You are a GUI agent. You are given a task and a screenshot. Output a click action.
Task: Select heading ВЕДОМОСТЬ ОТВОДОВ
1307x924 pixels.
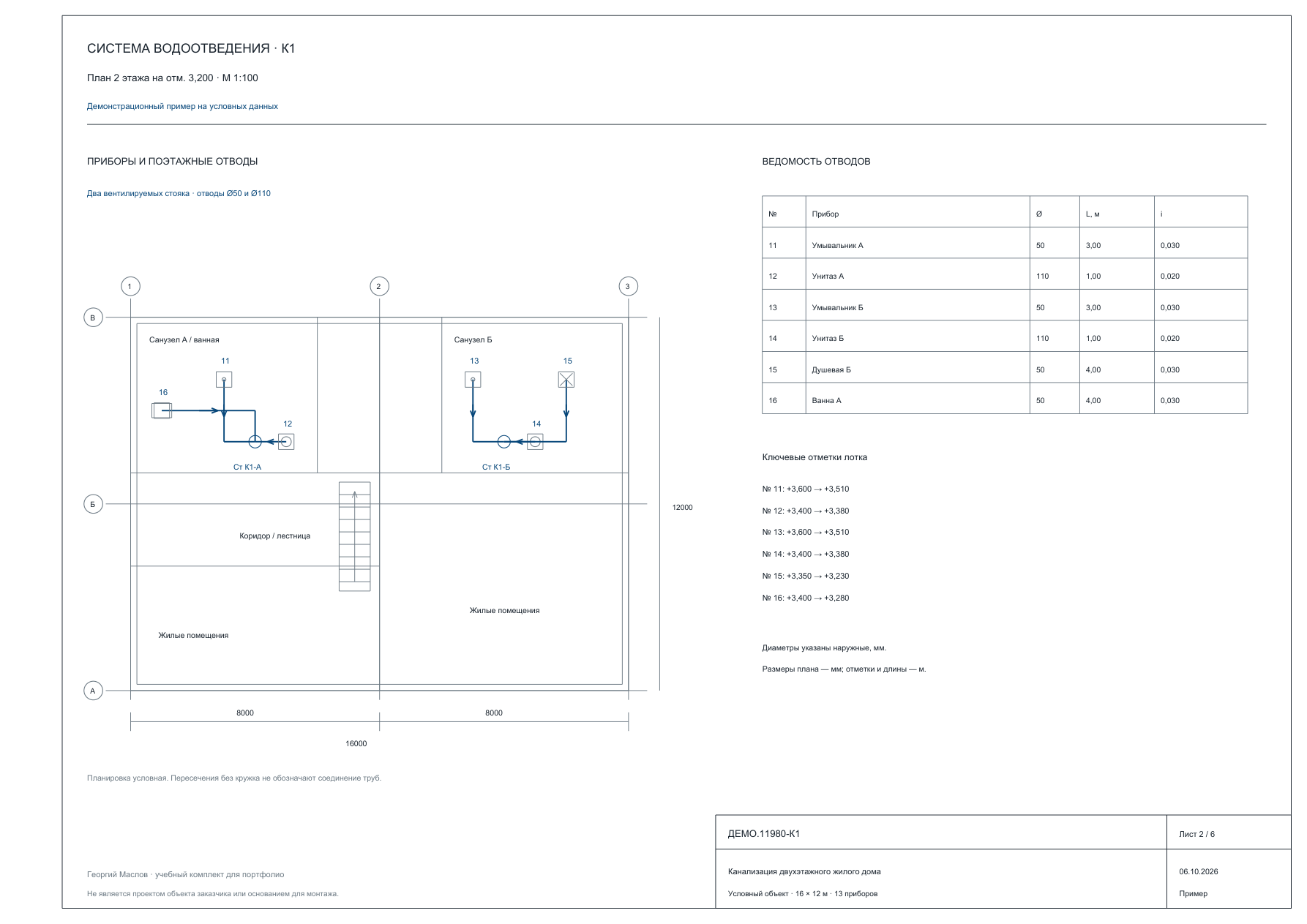pyautogui.click(x=816, y=162)
